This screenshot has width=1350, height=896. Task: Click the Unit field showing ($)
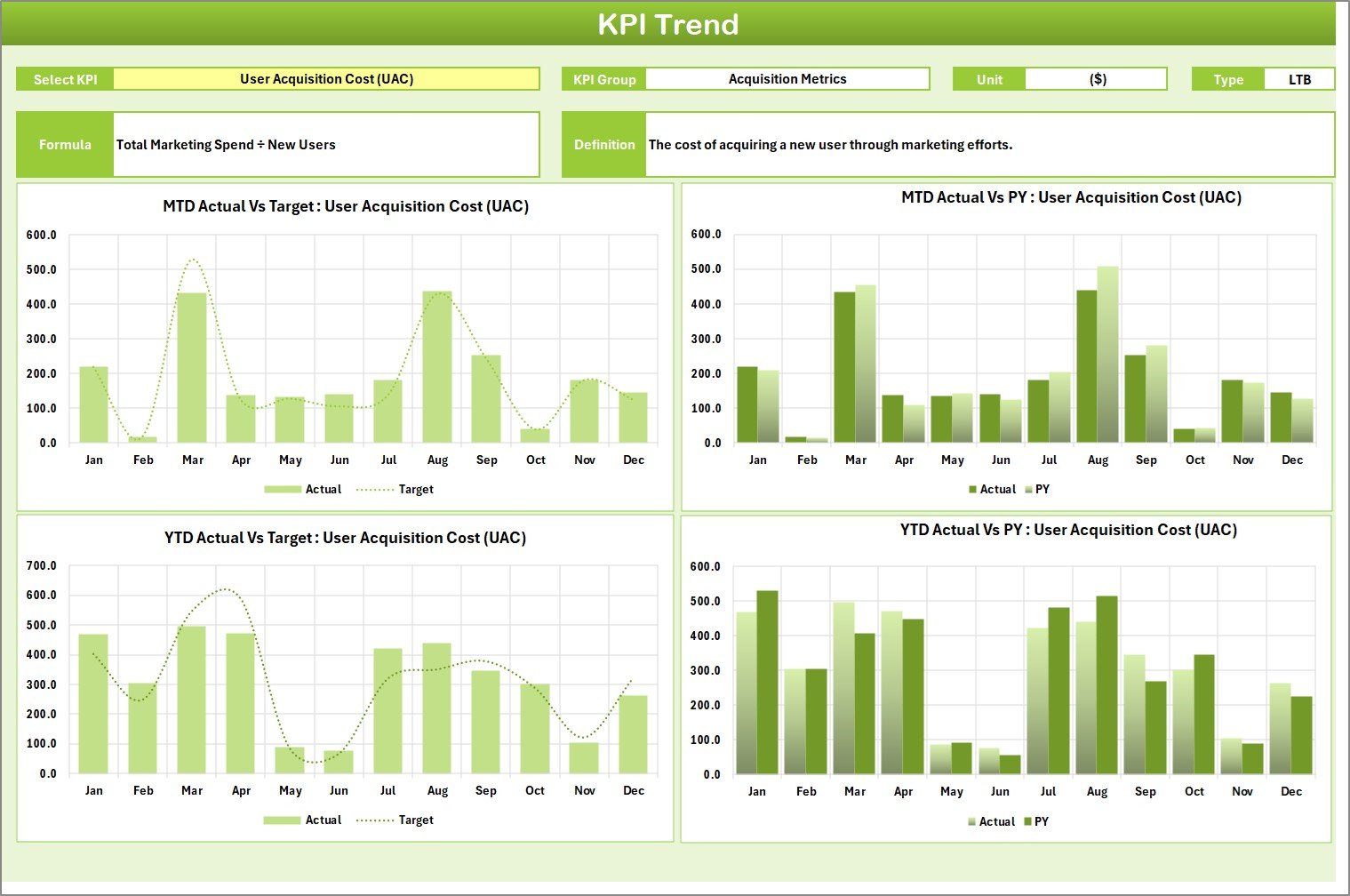1097,78
